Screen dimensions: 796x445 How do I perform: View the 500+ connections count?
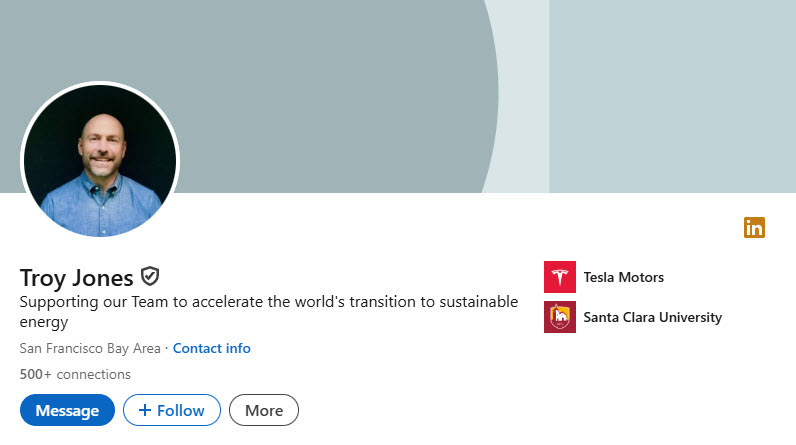75,374
